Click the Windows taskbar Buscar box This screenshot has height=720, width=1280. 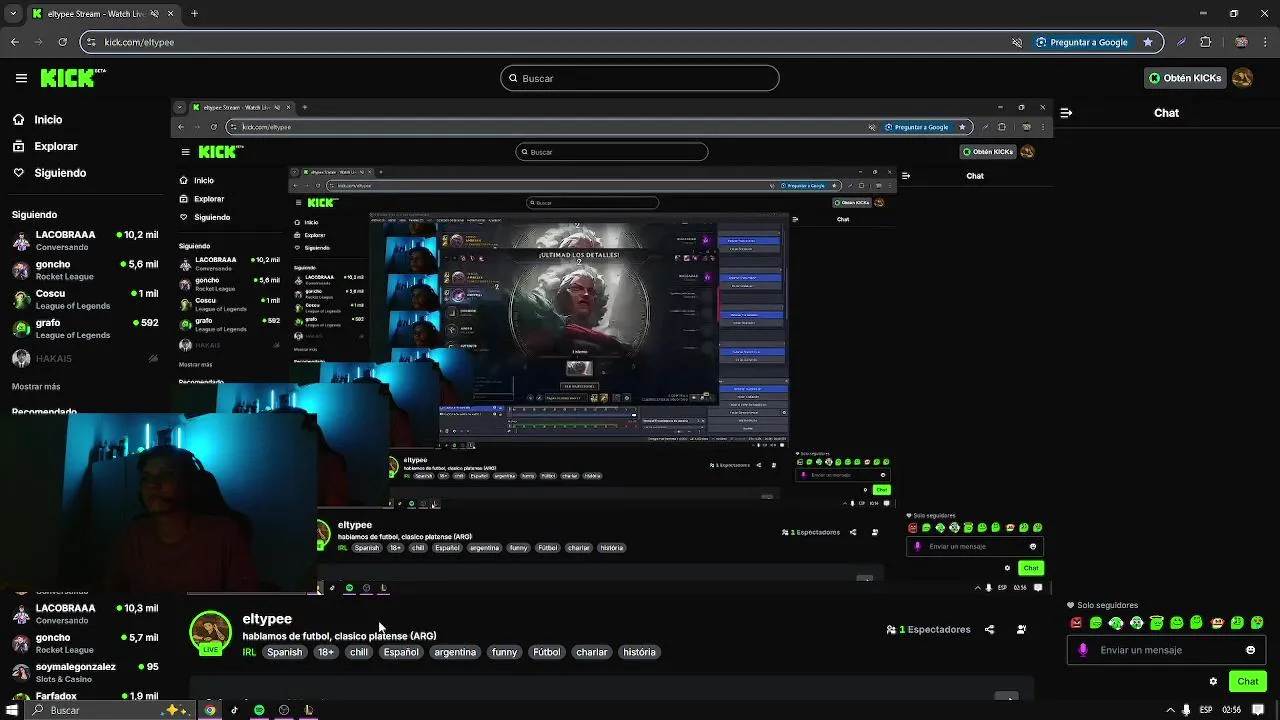tap(110, 710)
